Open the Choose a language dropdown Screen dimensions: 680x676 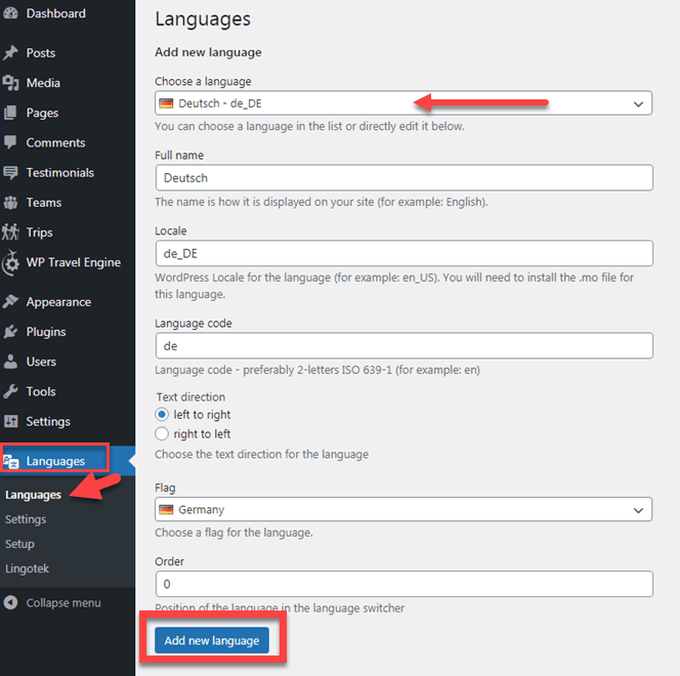tap(403, 103)
